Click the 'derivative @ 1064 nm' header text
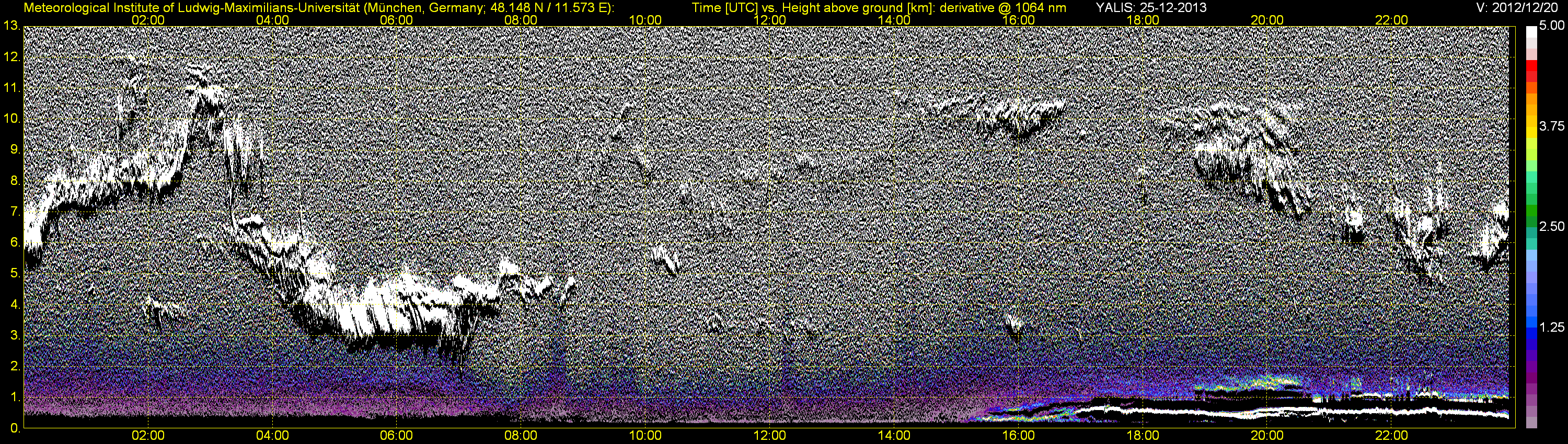The width and height of the screenshot is (1568, 444). [x=1005, y=8]
